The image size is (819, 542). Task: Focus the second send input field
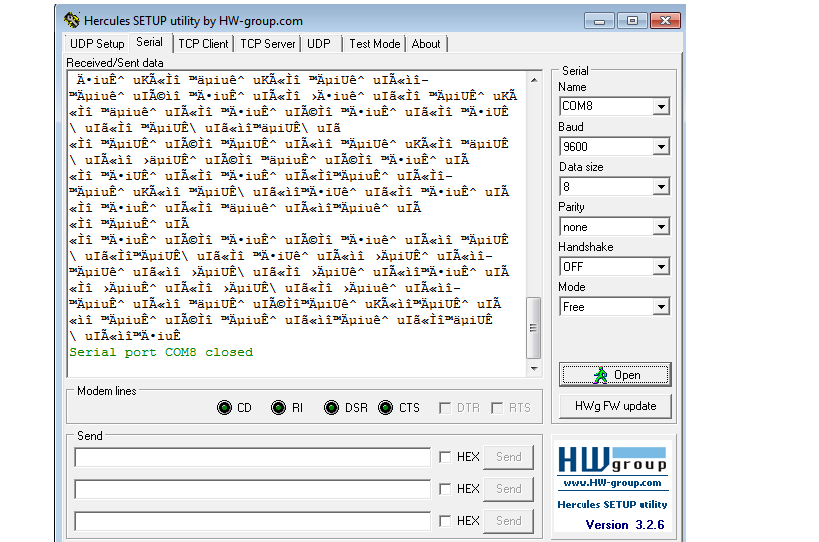(253, 489)
